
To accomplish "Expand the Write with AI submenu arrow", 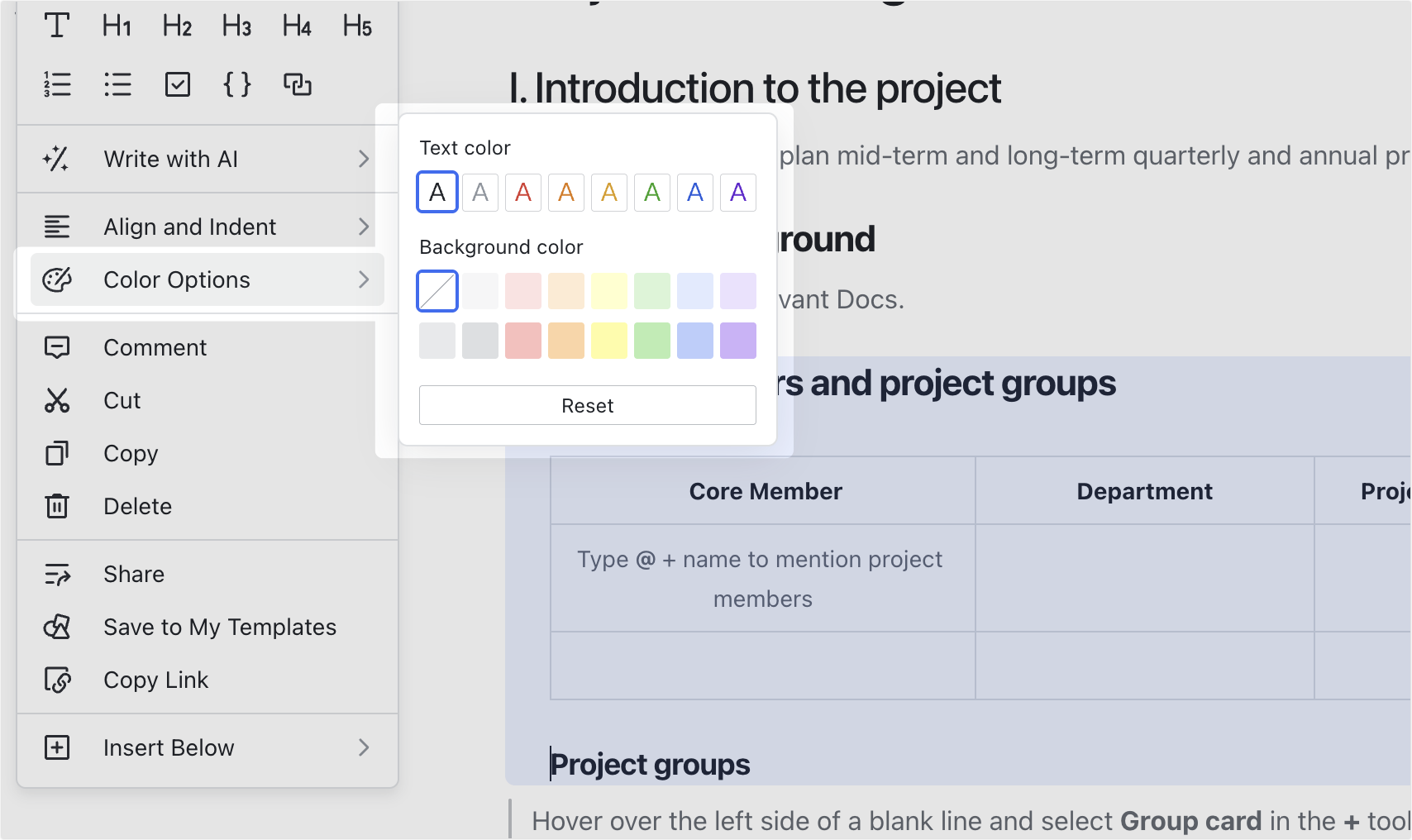I will 364,159.
